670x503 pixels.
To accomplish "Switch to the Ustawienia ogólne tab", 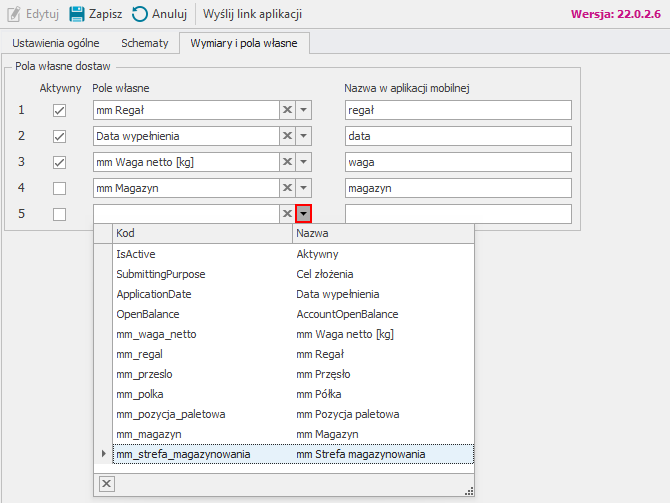I will [55, 44].
